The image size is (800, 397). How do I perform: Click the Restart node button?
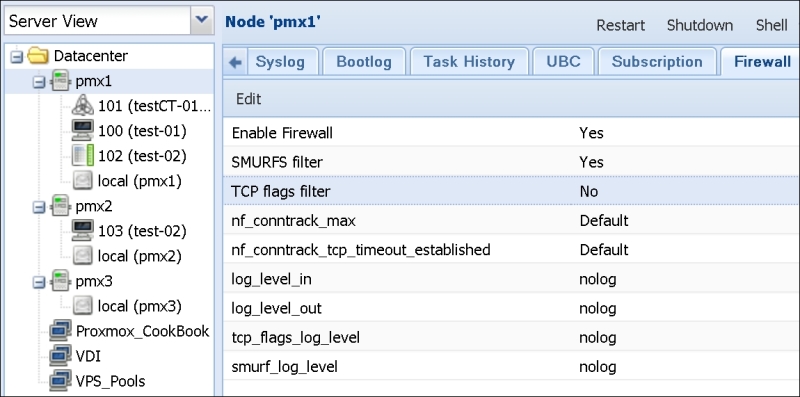tap(620, 25)
